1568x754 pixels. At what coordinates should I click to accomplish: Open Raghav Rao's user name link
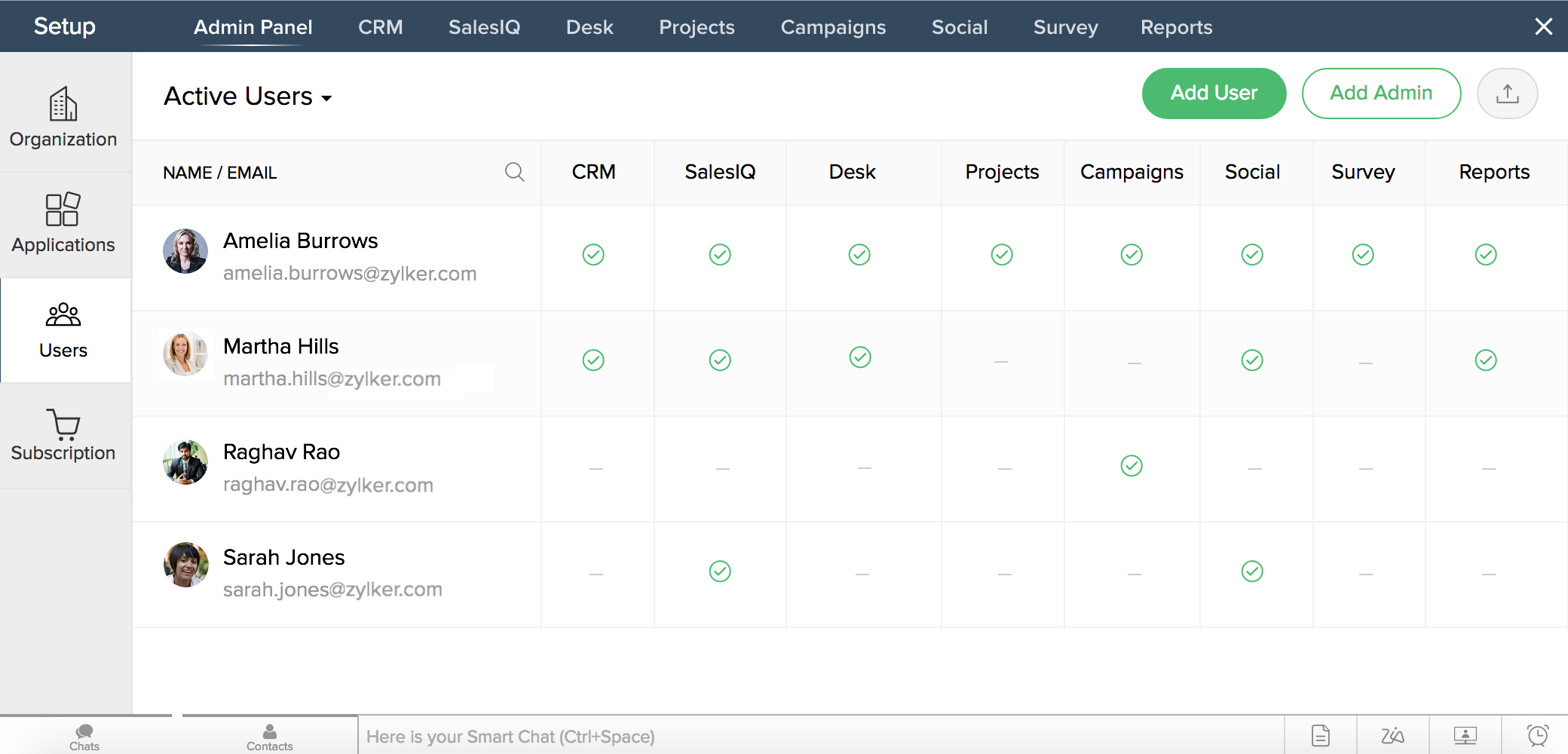[x=281, y=452]
